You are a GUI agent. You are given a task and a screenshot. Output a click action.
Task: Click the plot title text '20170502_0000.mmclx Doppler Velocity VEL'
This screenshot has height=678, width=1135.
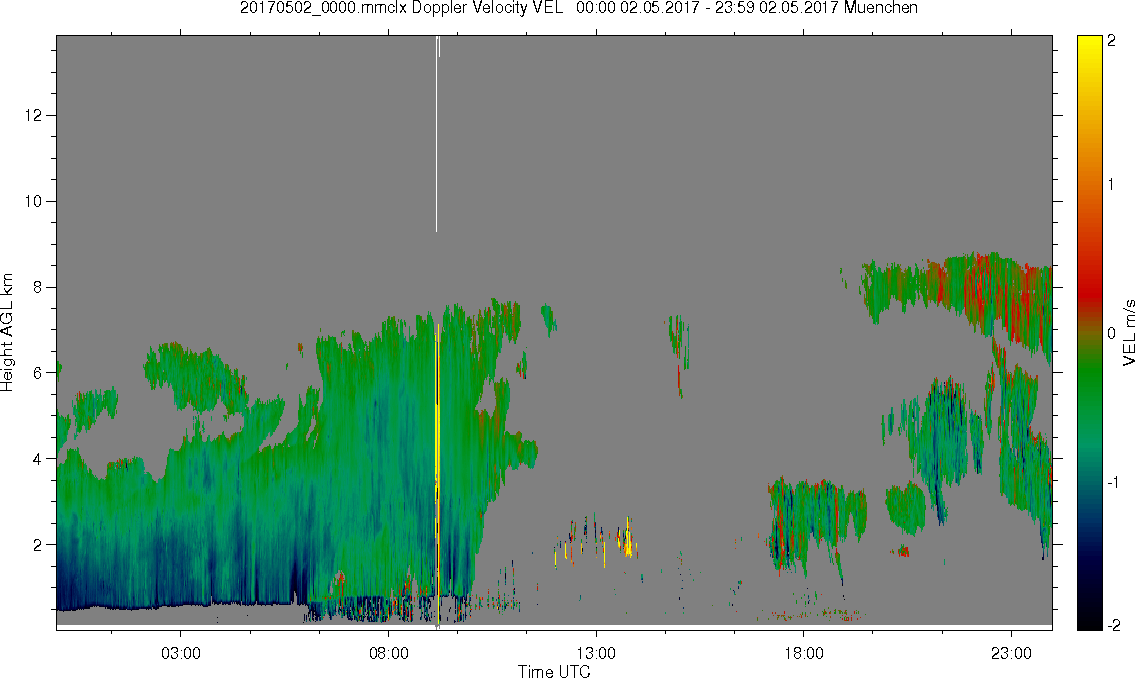pos(401,8)
